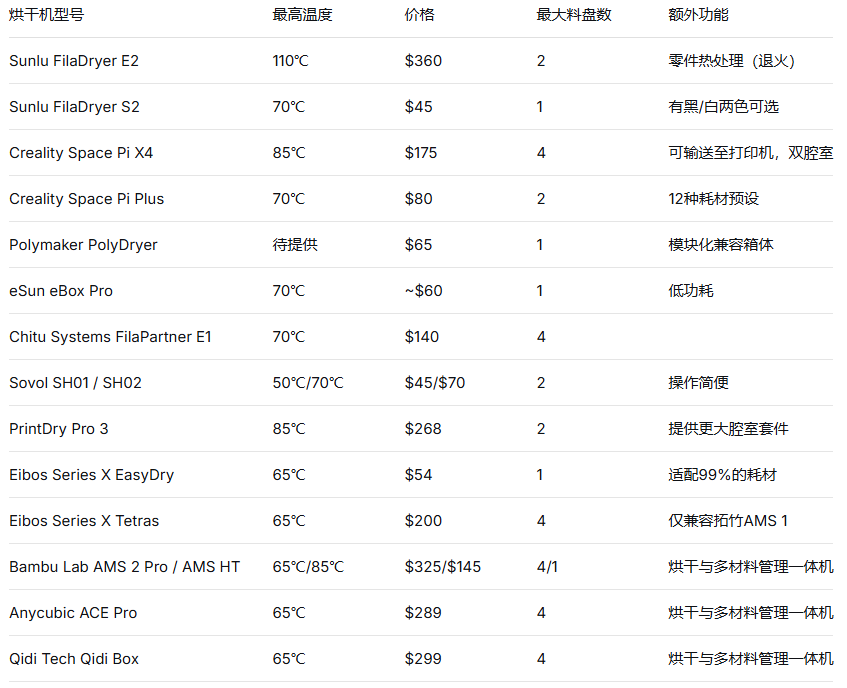Click the $325/$145 price
847x688 pixels.
click(x=443, y=566)
